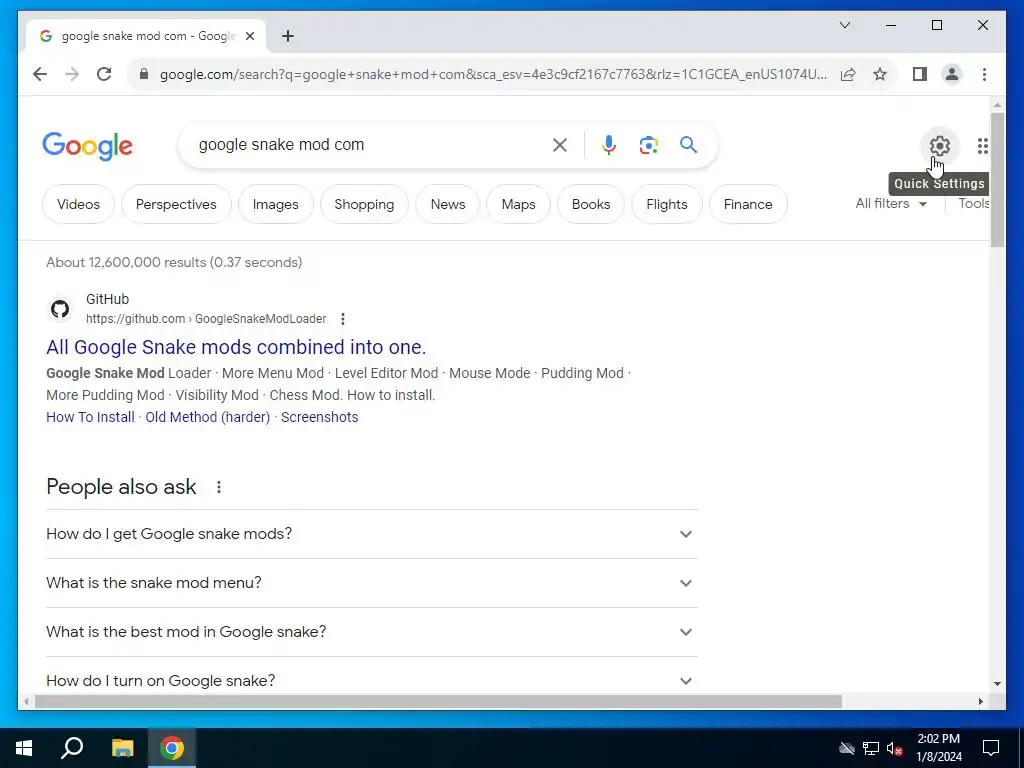Open the muted volume tray icon
1024x768 pixels.
[x=895, y=748]
